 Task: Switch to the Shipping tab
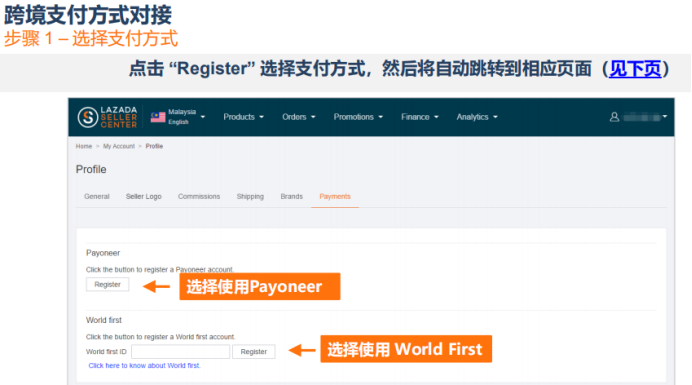(x=250, y=196)
